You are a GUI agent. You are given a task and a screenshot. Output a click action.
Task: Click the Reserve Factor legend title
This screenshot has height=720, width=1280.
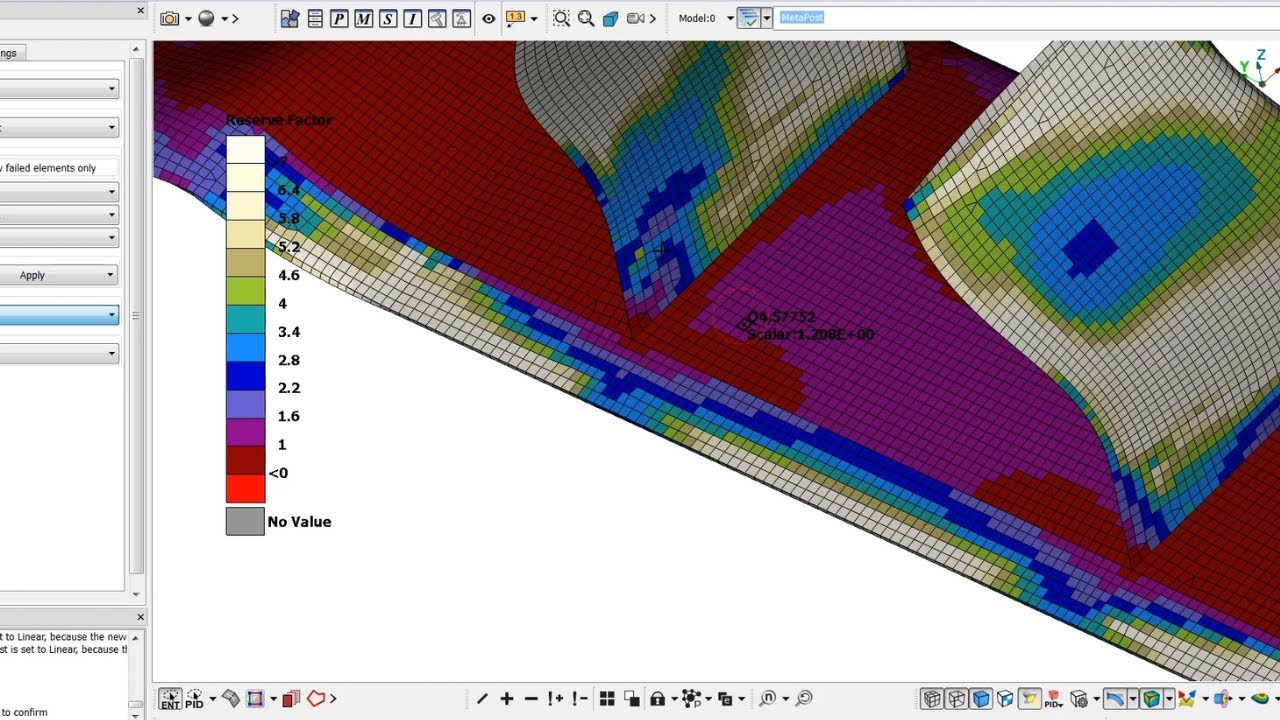(x=279, y=120)
